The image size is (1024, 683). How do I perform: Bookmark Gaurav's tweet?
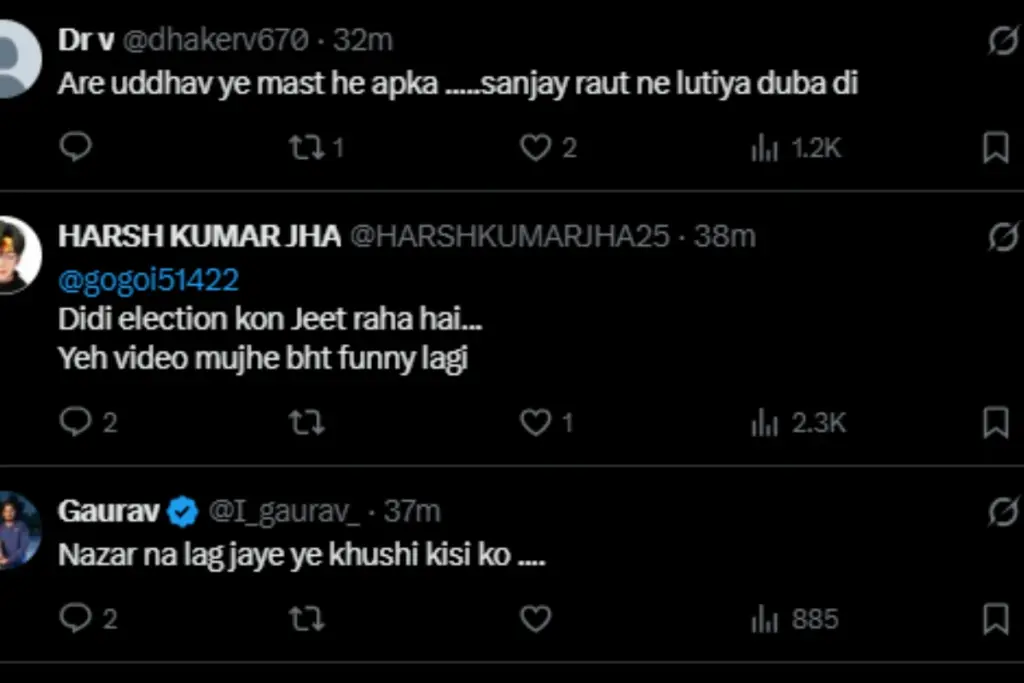[x=995, y=618]
